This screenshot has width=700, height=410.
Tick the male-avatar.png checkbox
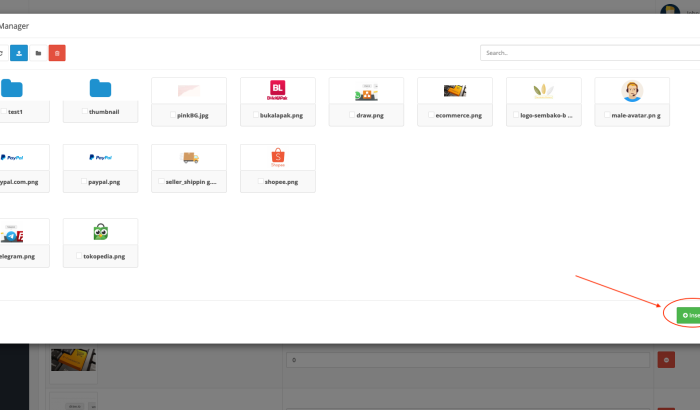point(607,115)
